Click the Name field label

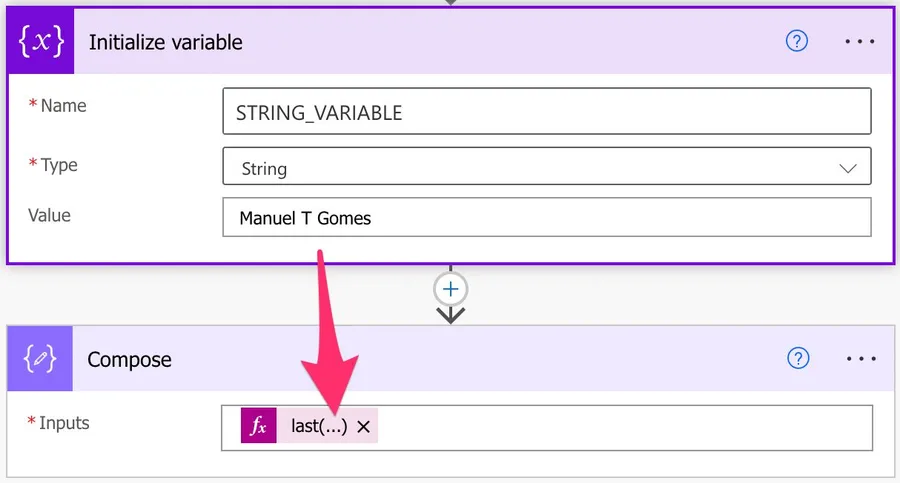[x=63, y=106]
